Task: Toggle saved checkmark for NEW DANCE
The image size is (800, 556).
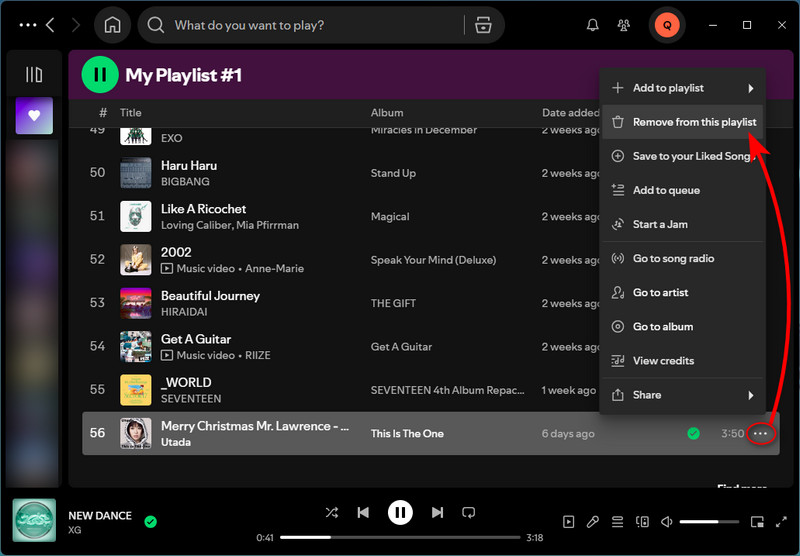Action: pos(151,522)
